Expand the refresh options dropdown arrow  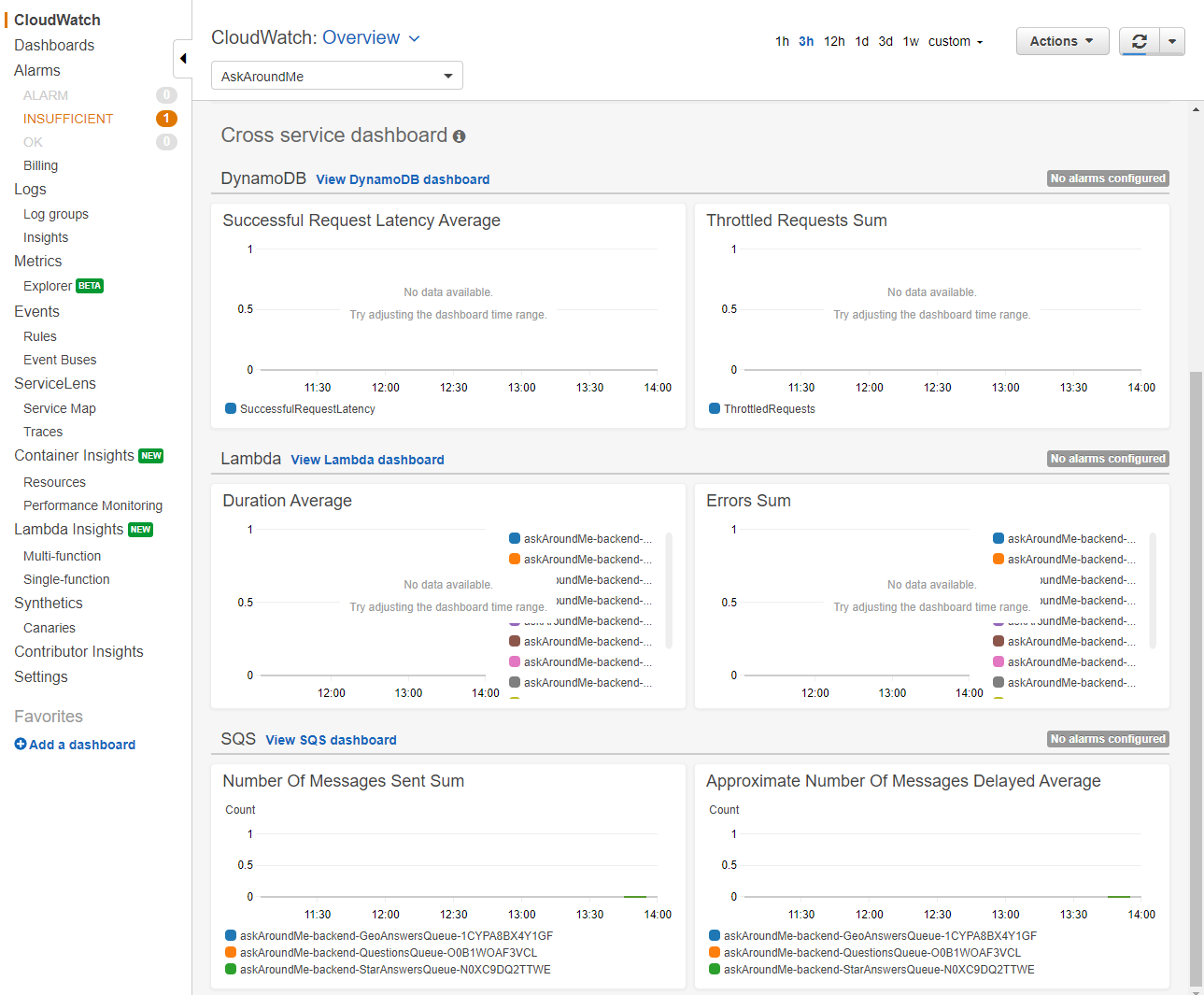pyautogui.click(x=1172, y=41)
